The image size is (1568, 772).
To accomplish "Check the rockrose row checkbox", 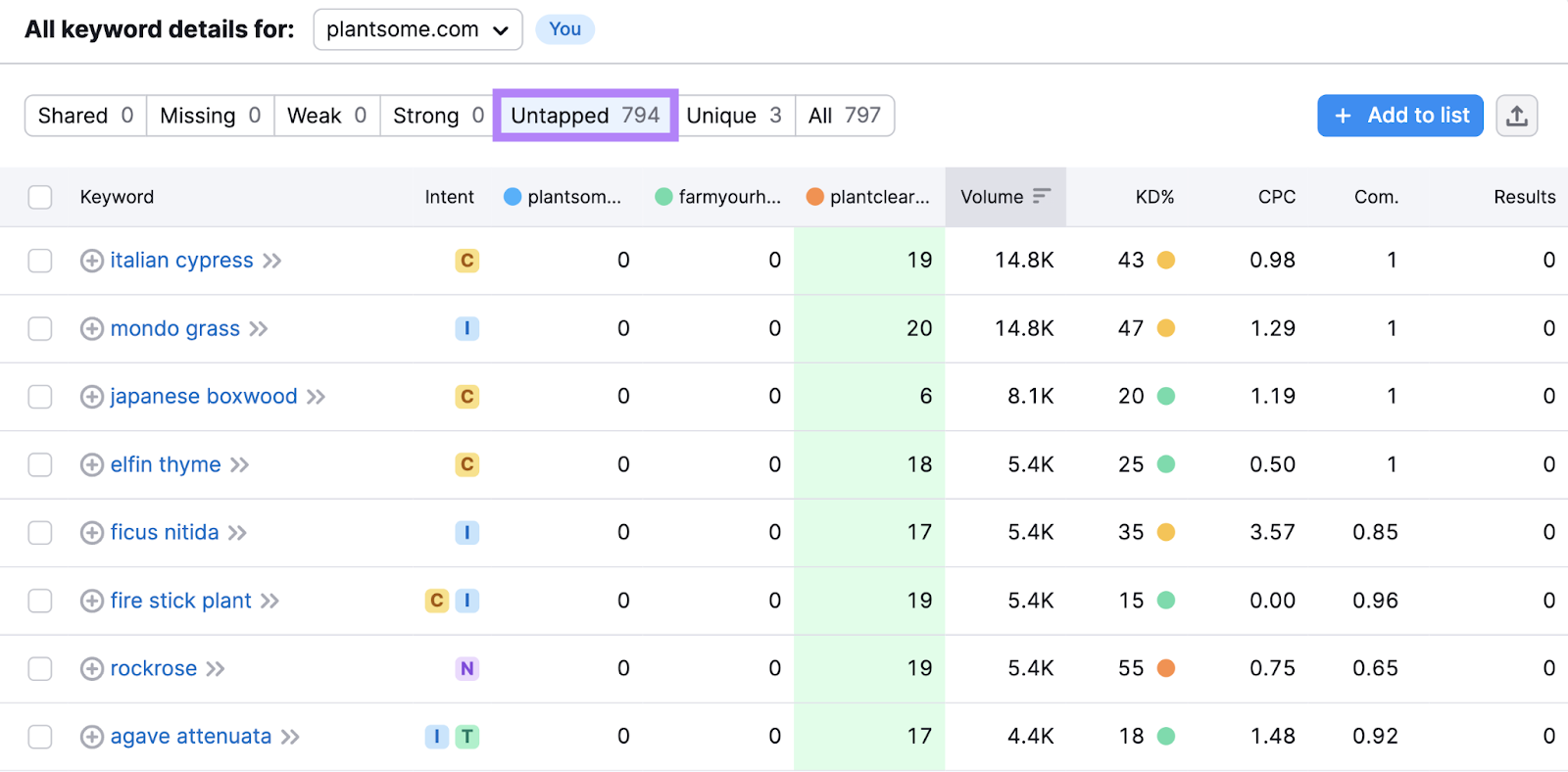I will click(x=40, y=669).
